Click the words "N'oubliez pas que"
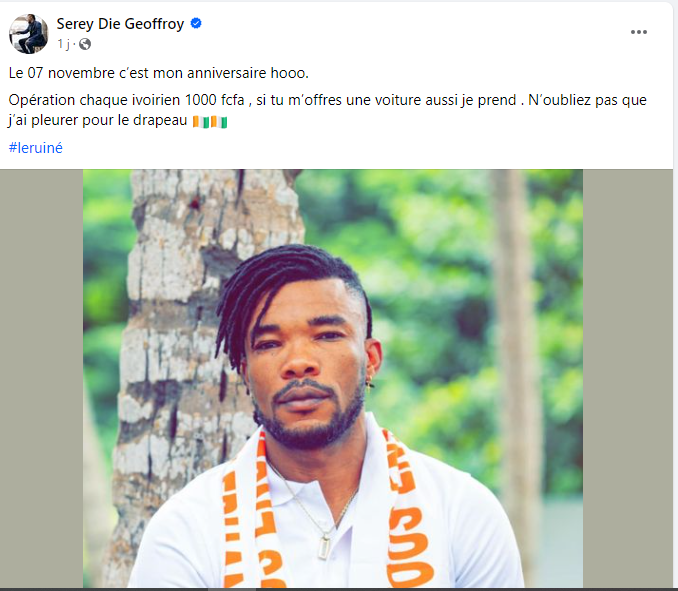The height and width of the screenshot is (591, 678). 589,99
